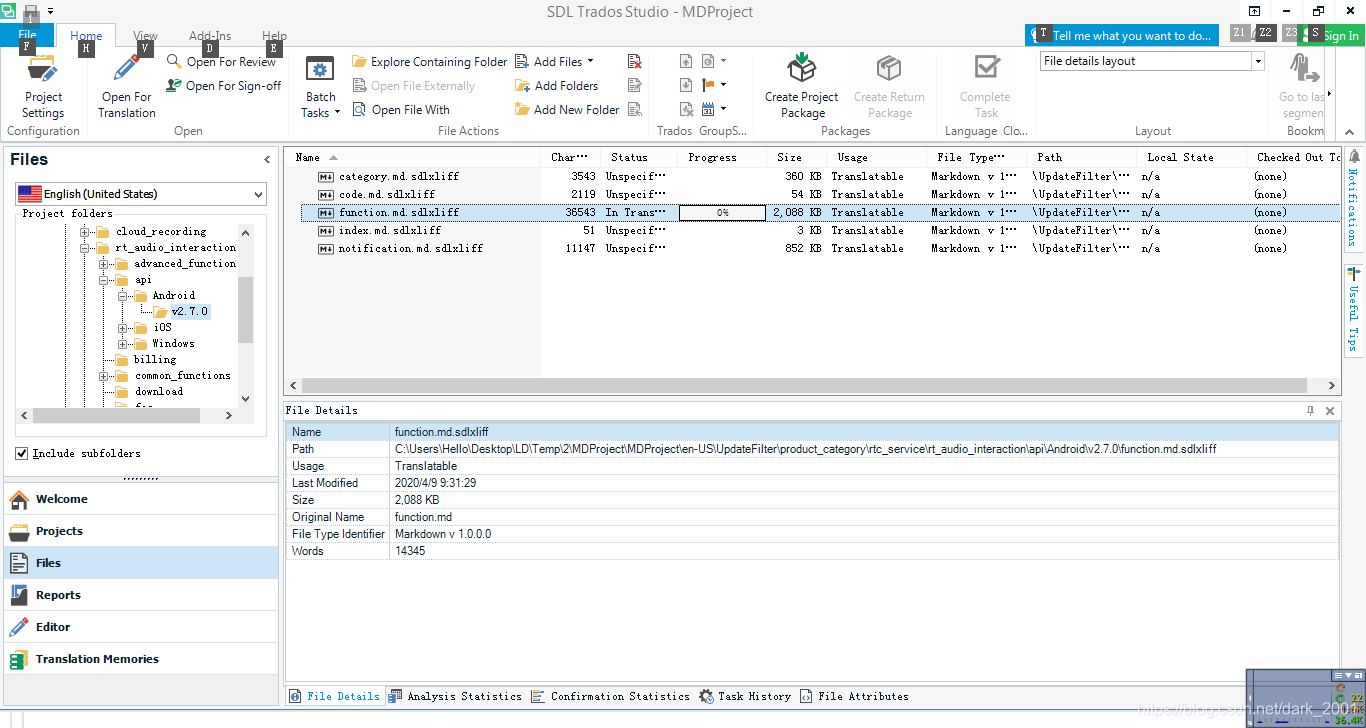Switch to the Projects view
1366x728 pixels.
140,531
